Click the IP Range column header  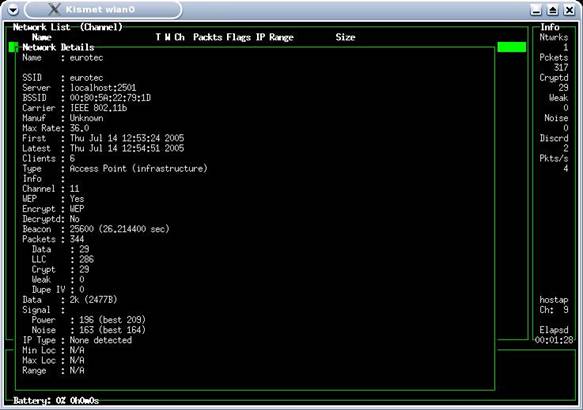tap(274, 37)
